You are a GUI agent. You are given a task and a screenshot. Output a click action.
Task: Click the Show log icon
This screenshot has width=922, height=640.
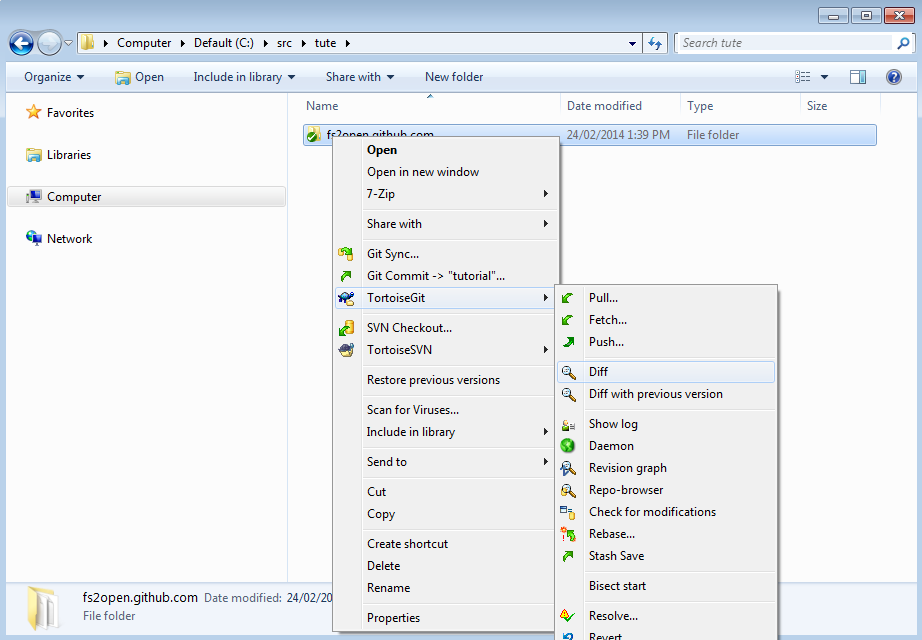coord(568,424)
